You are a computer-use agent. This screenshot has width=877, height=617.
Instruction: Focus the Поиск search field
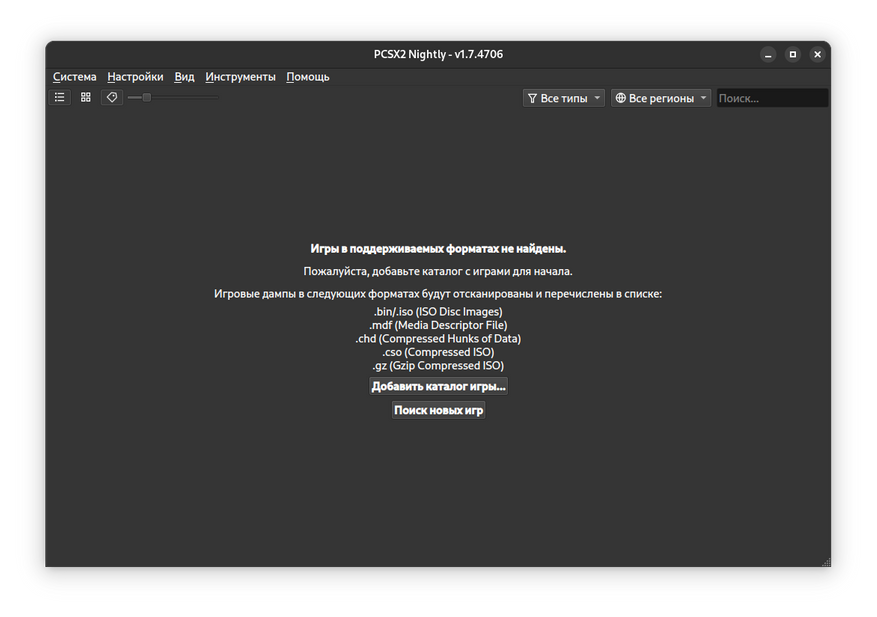pyautogui.click(x=772, y=98)
